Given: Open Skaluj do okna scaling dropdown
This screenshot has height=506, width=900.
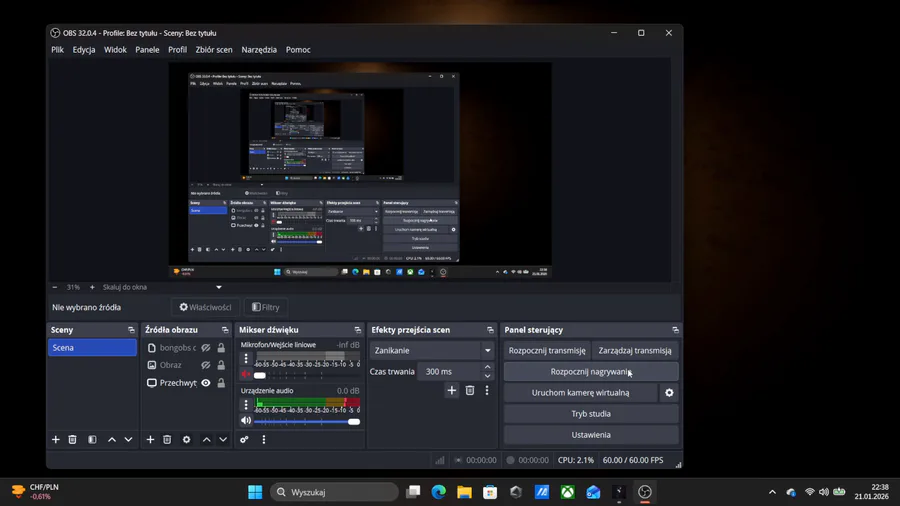Looking at the screenshot, I should point(162,287).
